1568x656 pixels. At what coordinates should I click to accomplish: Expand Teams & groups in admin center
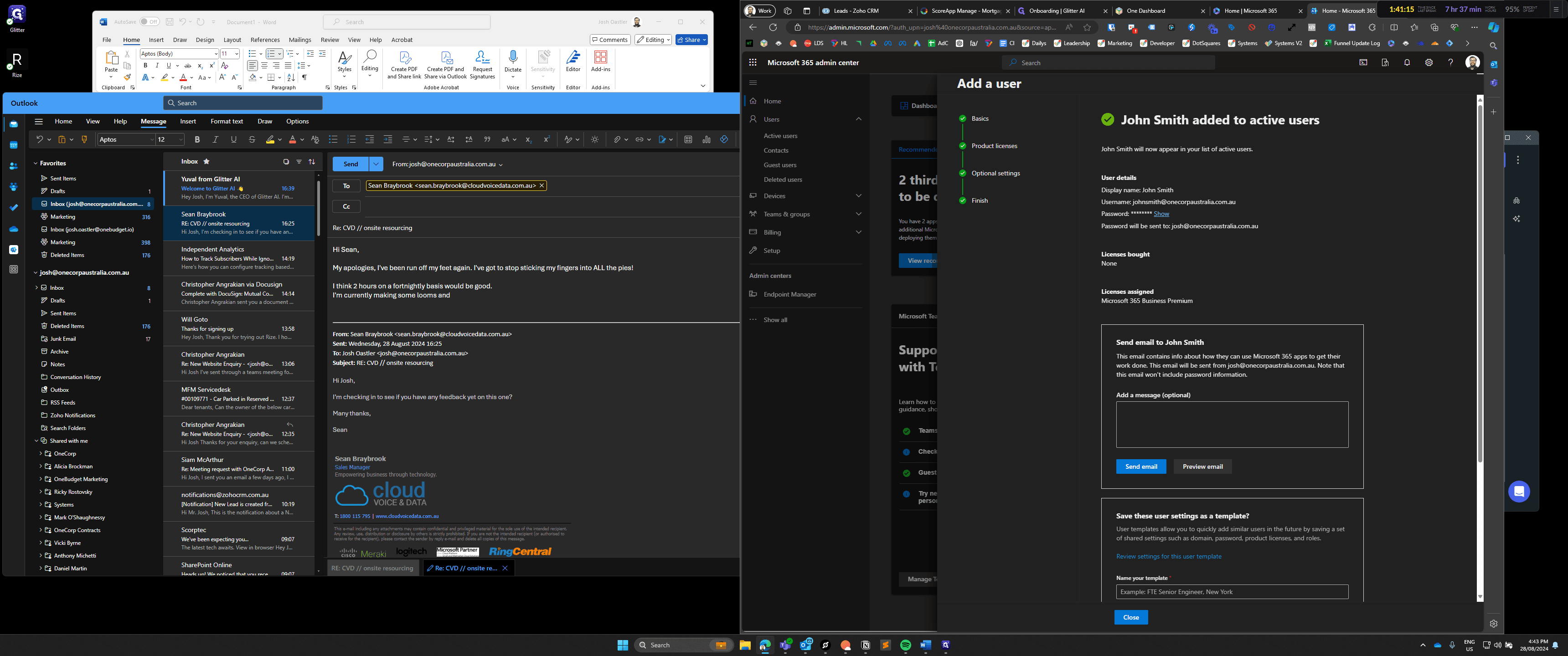coord(859,214)
